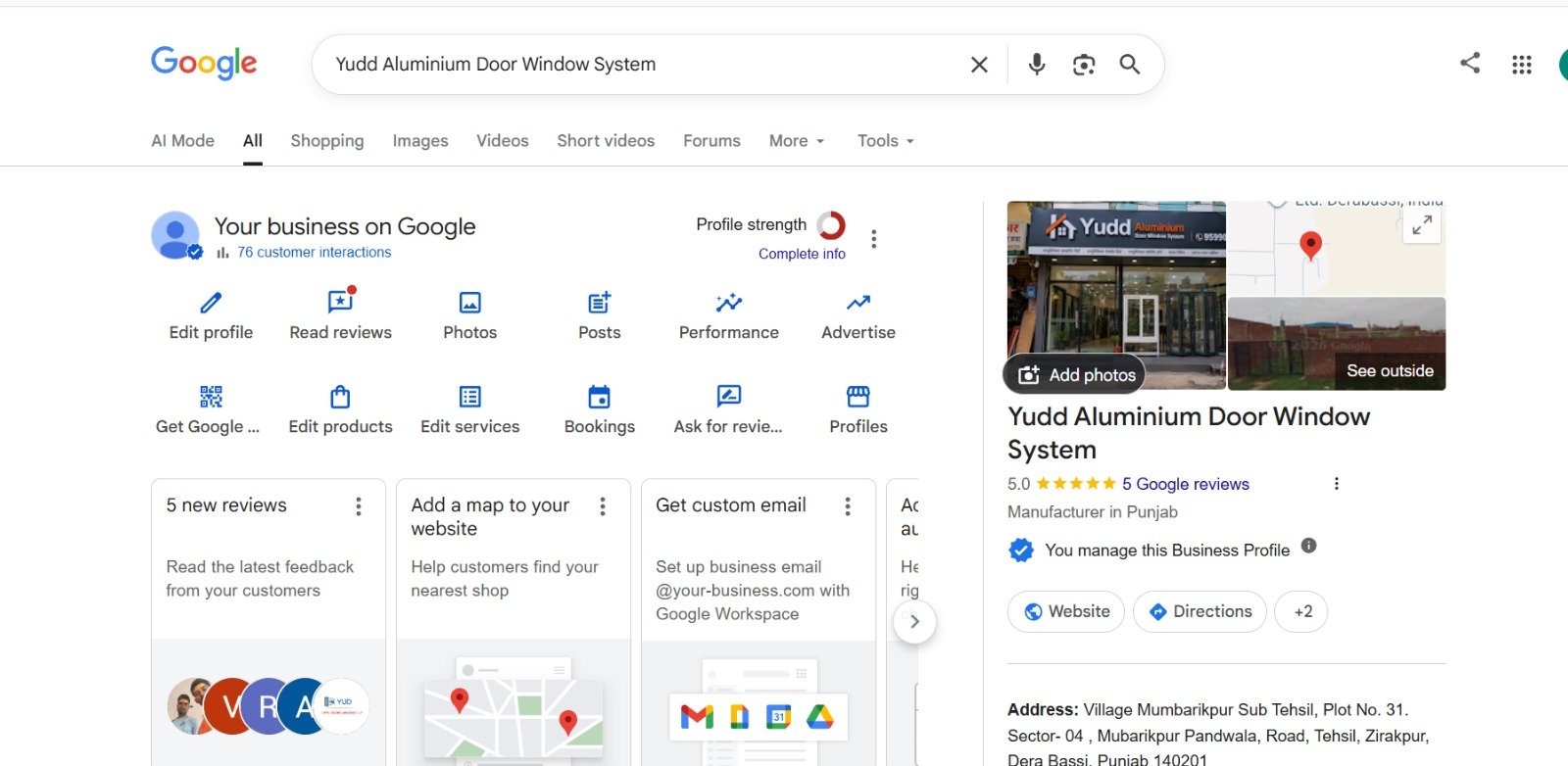Open 76 customer interactions link
This screenshot has height=766, width=1568.
[314, 253]
